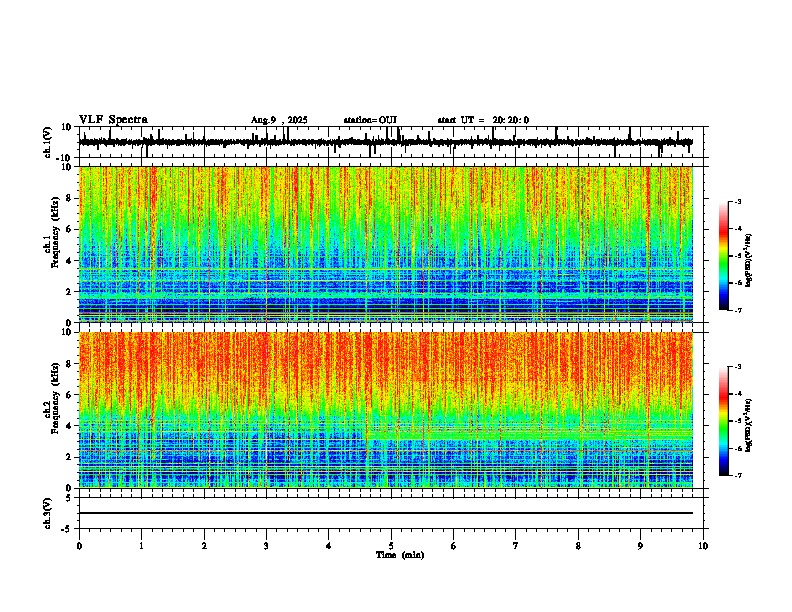Viewport: 792px width, 612px height.
Task: Click time axis tick label '3'
Action: pyautogui.click(x=266, y=546)
